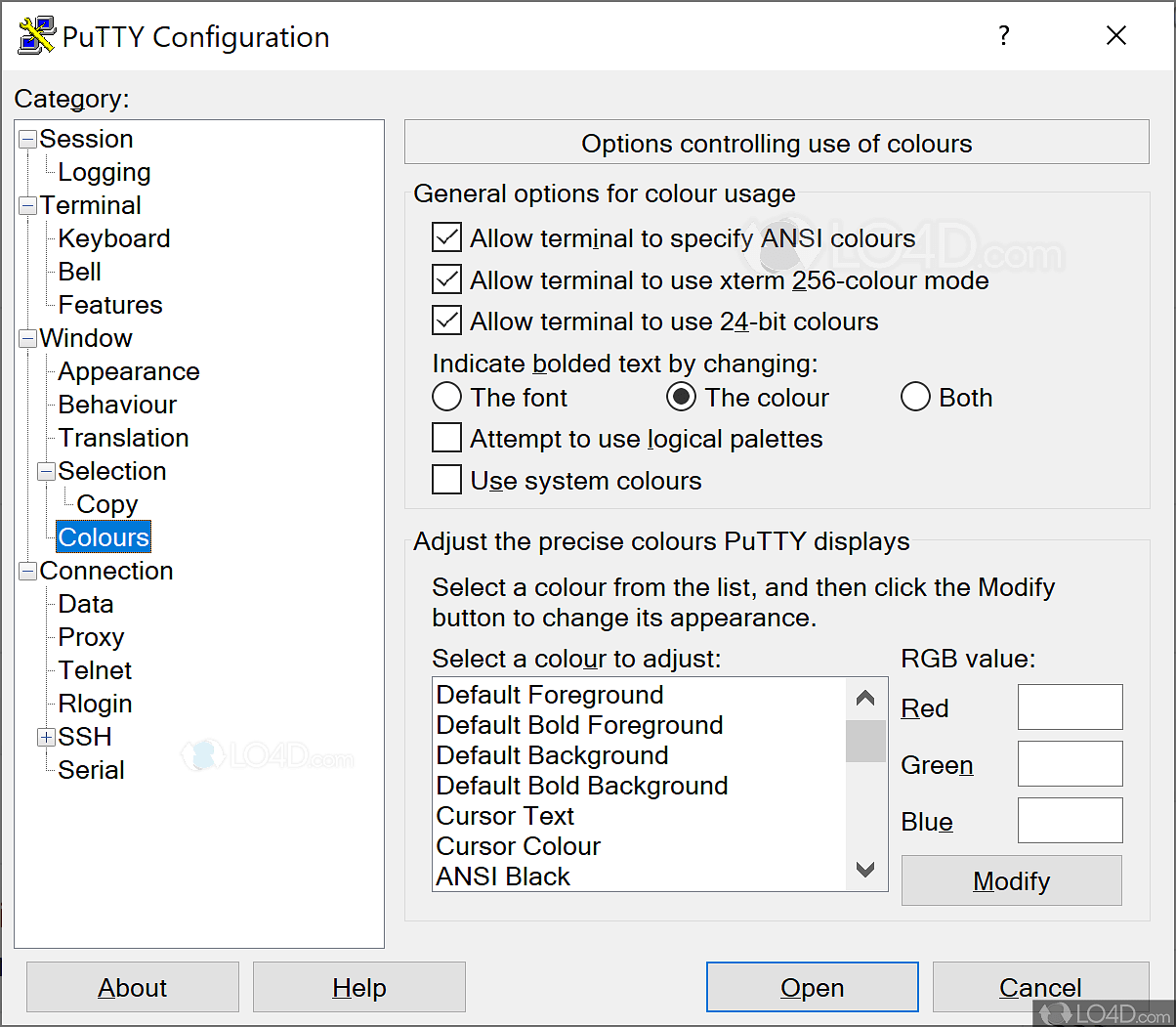Click the Cancel button
1176x1027 pixels.
1040,987
